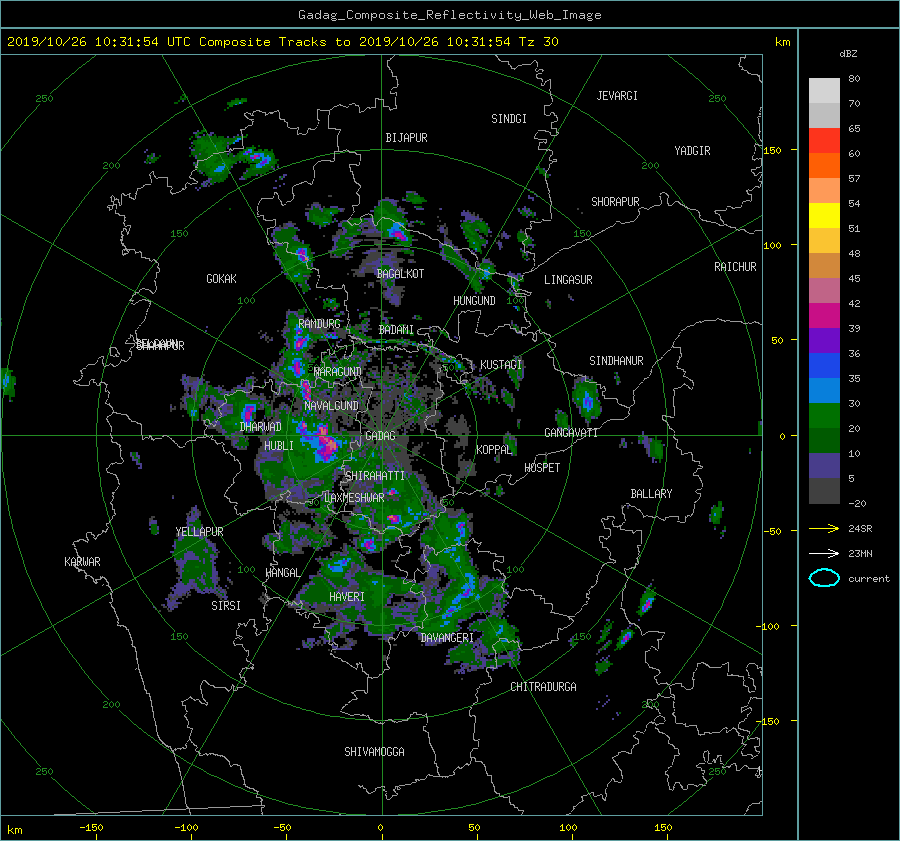Image resolution: width=900 pixels, height=841 pixels.
Task: Click the white 23MN track arrow in legend
Action: click(x=824, y=553)
